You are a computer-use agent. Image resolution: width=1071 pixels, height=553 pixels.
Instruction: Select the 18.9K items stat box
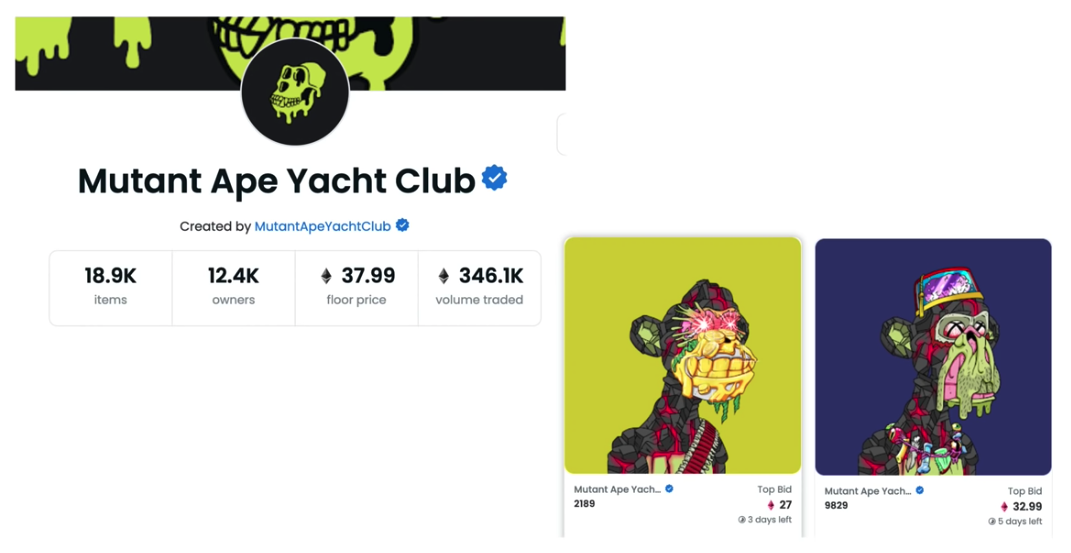click(x=111, y=287)
